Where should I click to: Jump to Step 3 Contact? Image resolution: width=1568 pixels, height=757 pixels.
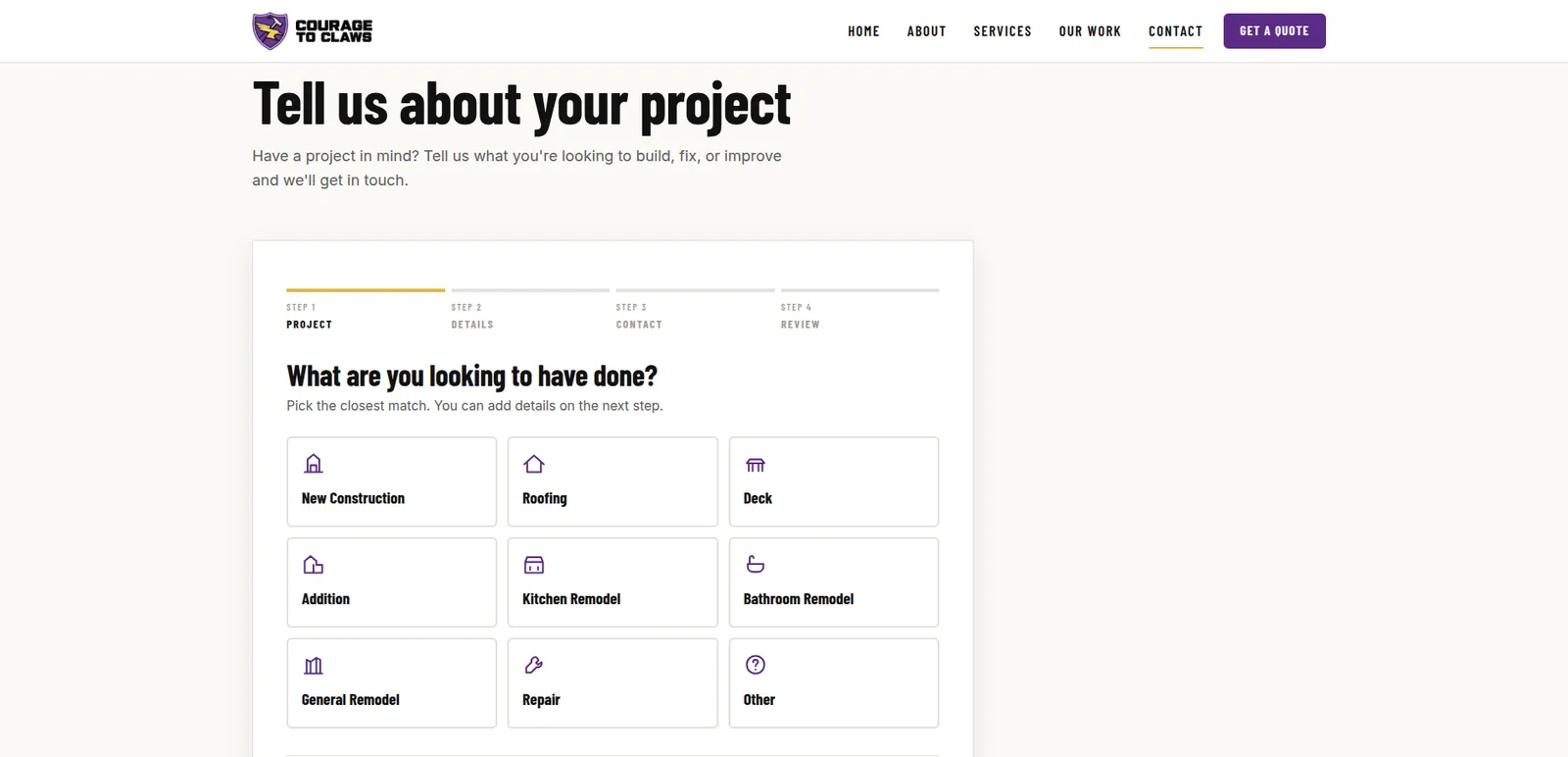coord(695,310)
